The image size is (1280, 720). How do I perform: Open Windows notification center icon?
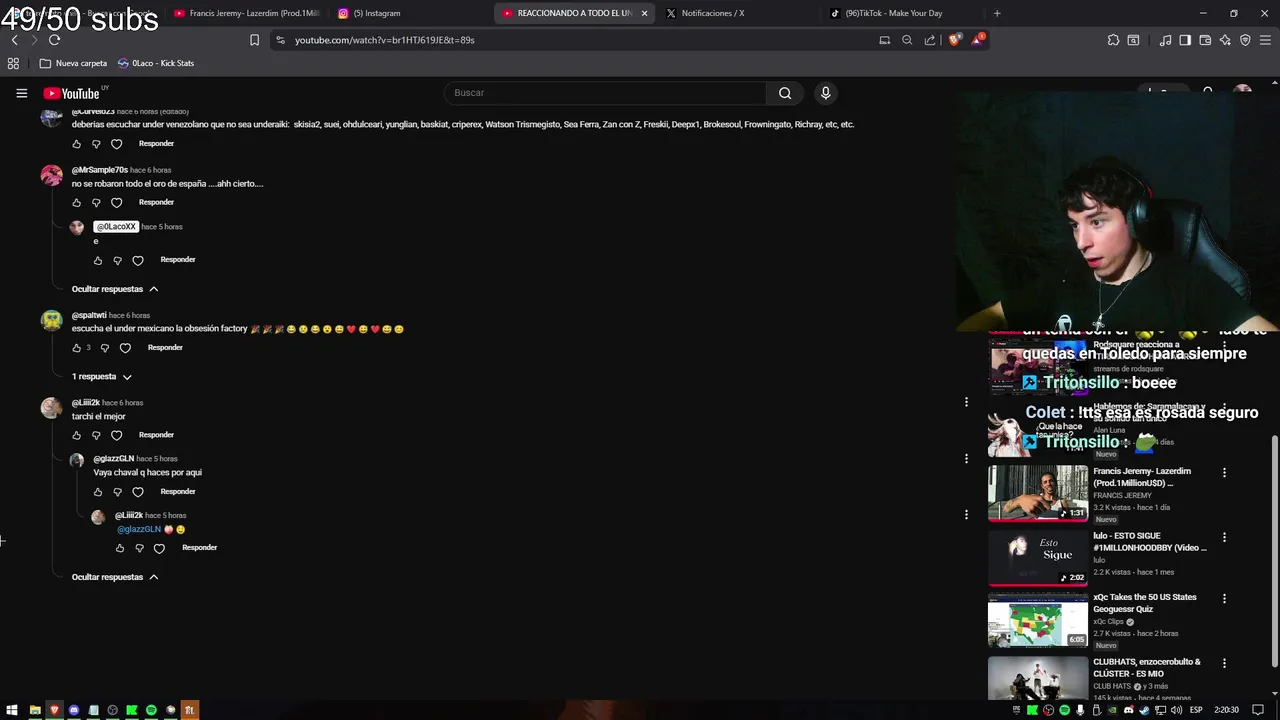pyautogui.click(x=1258, y=710)
